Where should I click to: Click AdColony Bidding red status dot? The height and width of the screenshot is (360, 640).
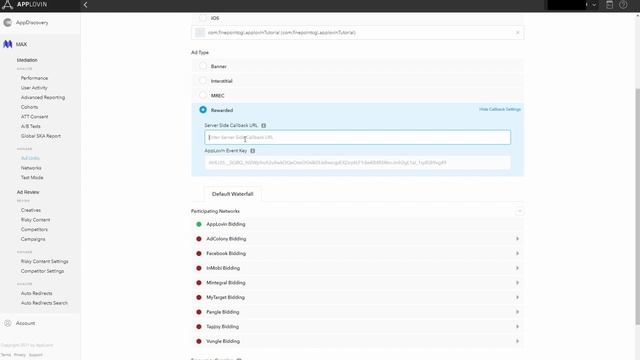199,239
